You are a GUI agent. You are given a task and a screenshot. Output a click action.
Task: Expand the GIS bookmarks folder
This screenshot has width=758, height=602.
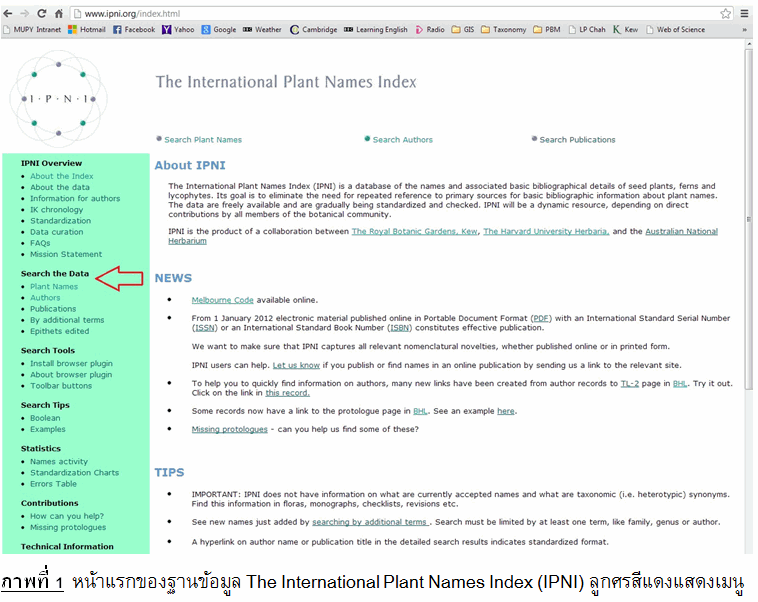coord(462,30)
